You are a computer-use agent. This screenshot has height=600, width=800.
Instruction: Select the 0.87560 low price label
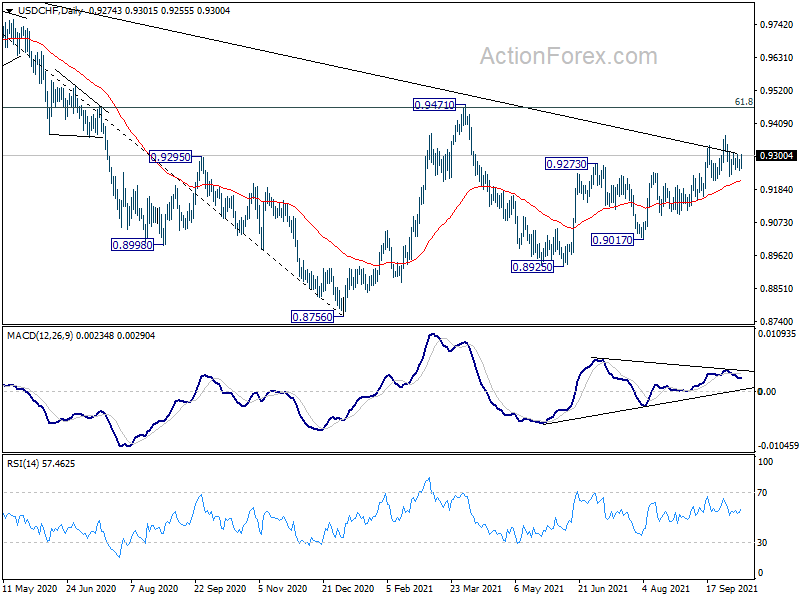[x=312, y=317]
